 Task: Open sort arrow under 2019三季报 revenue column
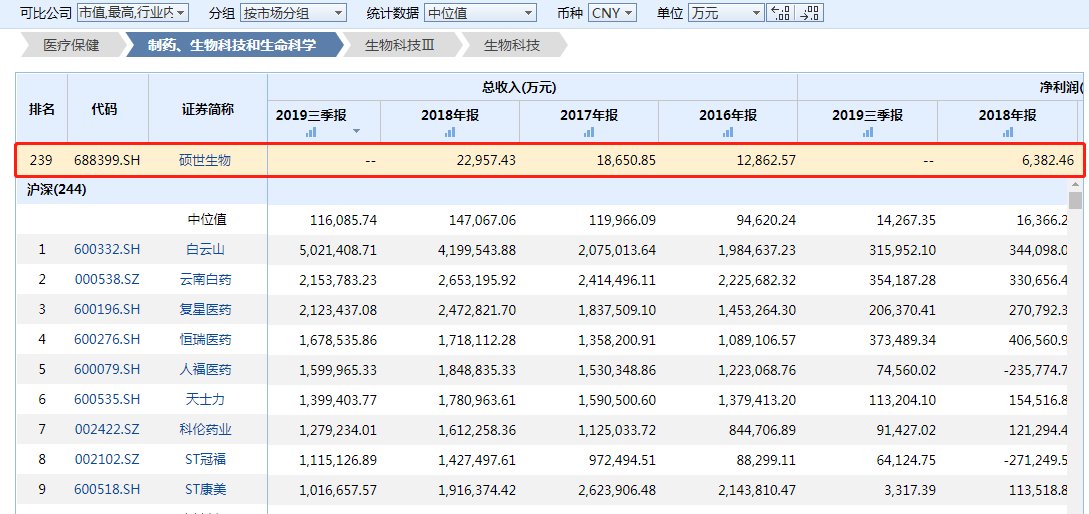(x=357, y=131)
